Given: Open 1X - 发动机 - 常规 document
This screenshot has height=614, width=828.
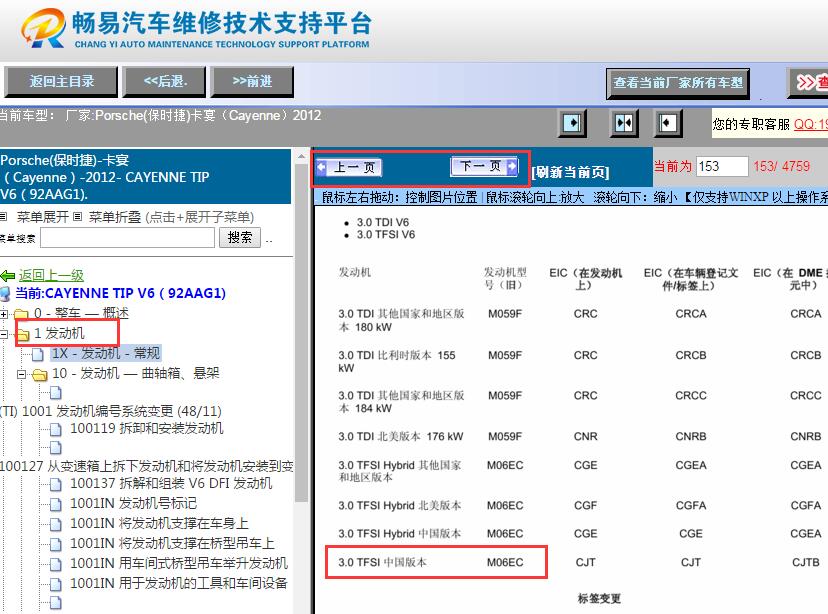Looking at the screenshot, I should tap(106, 353).
